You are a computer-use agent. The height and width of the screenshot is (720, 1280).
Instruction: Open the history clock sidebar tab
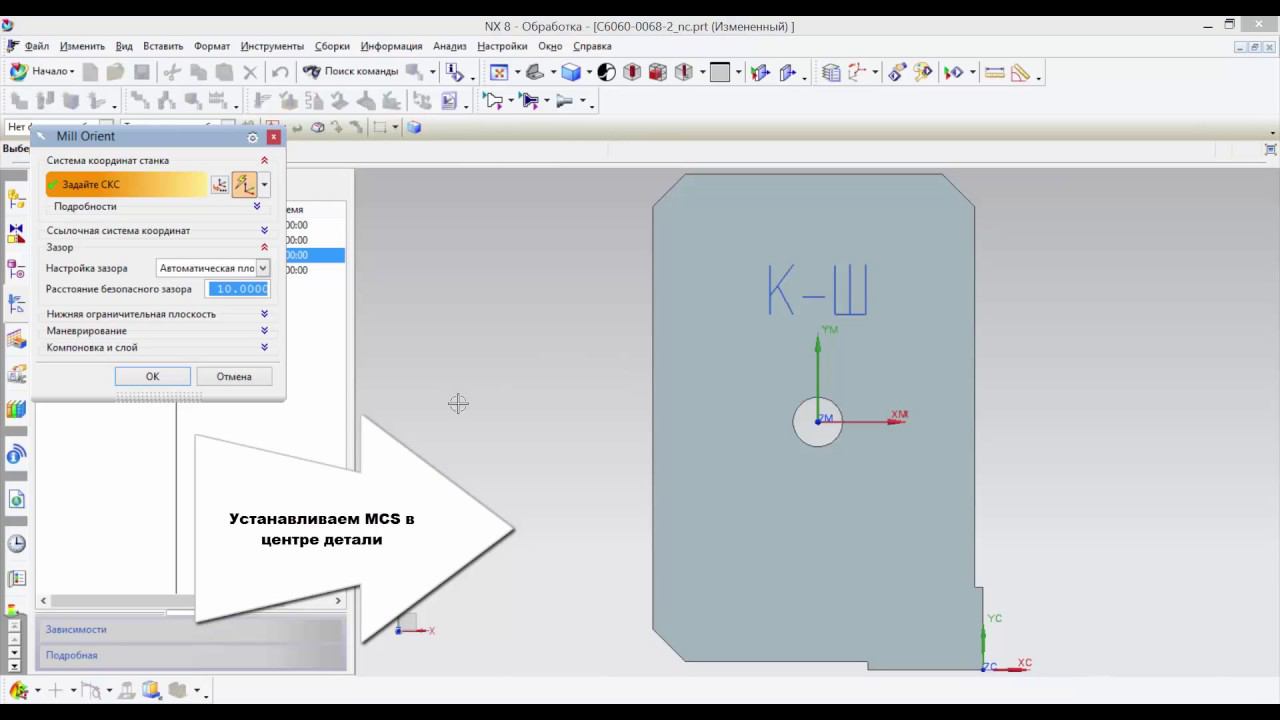click(16, 544)
